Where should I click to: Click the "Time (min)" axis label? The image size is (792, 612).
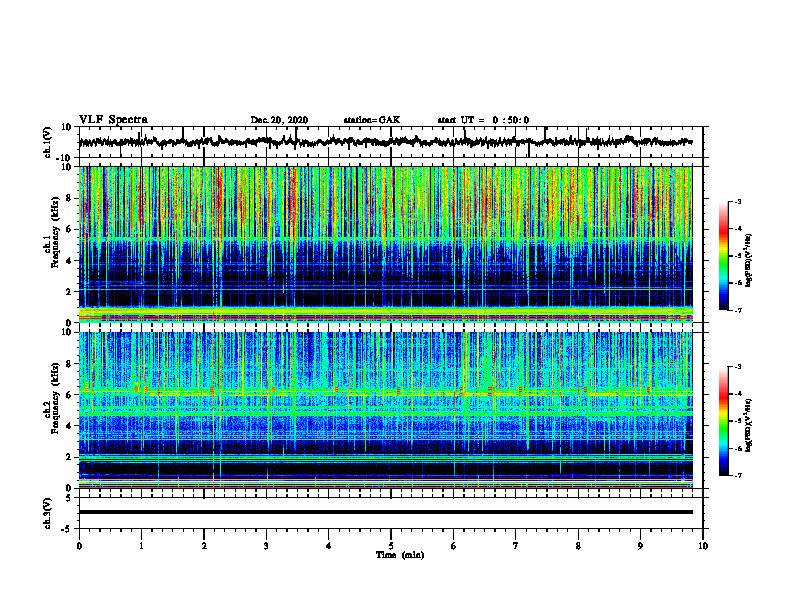click(400, 555)
